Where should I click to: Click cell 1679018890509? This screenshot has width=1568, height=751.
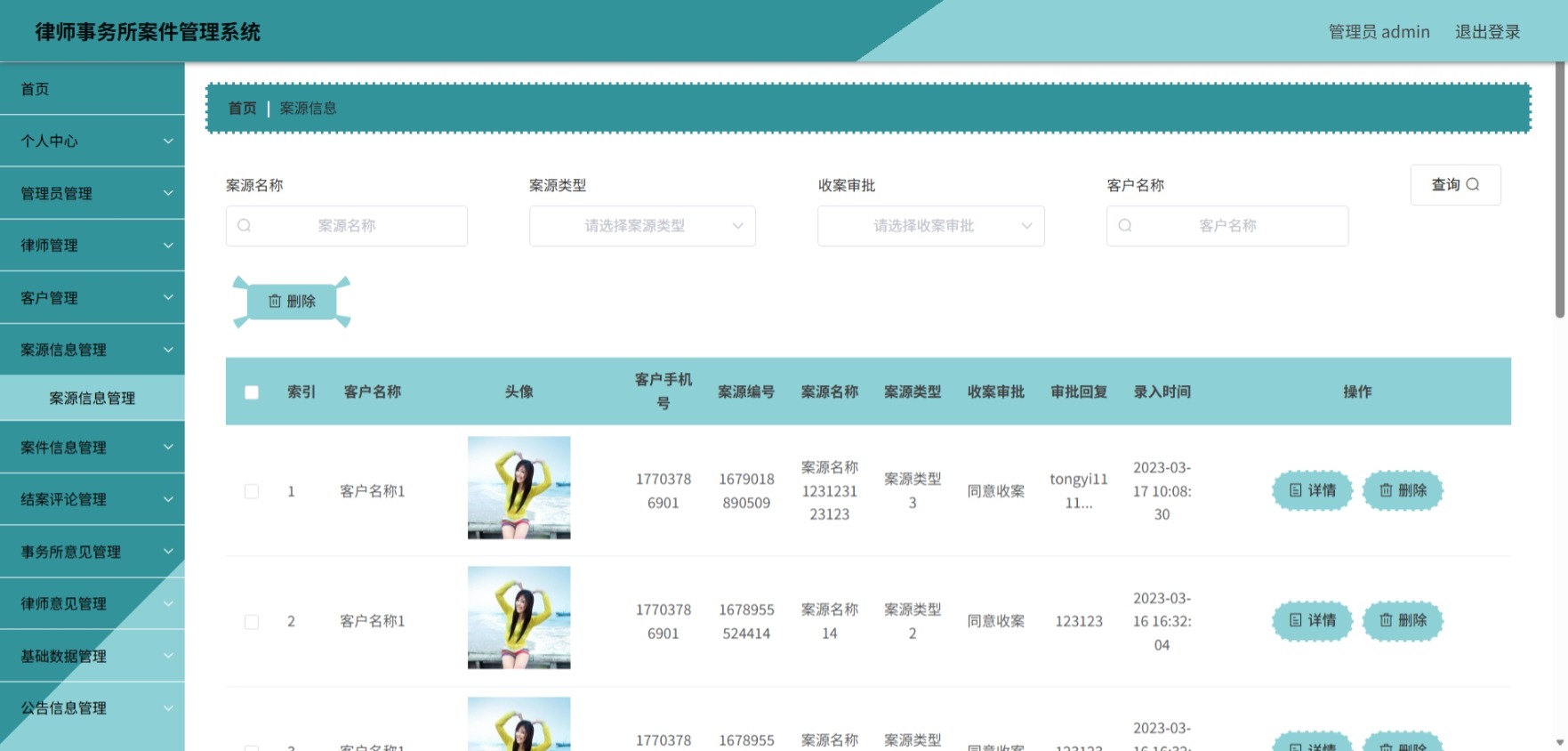pos(746,490)
